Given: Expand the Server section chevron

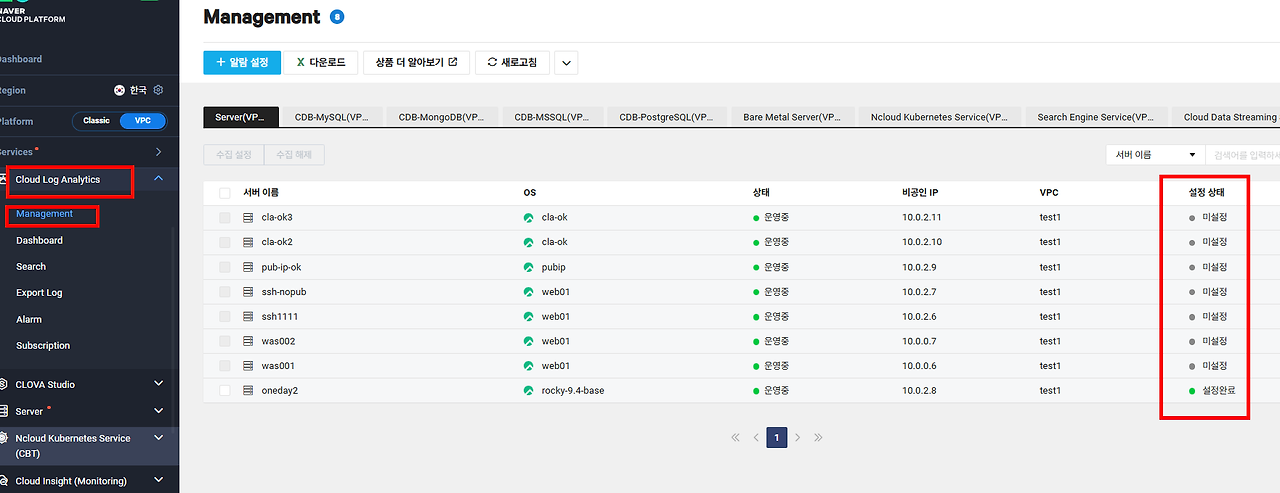Looking at the screenshot, I should click(x=159, y=411).
